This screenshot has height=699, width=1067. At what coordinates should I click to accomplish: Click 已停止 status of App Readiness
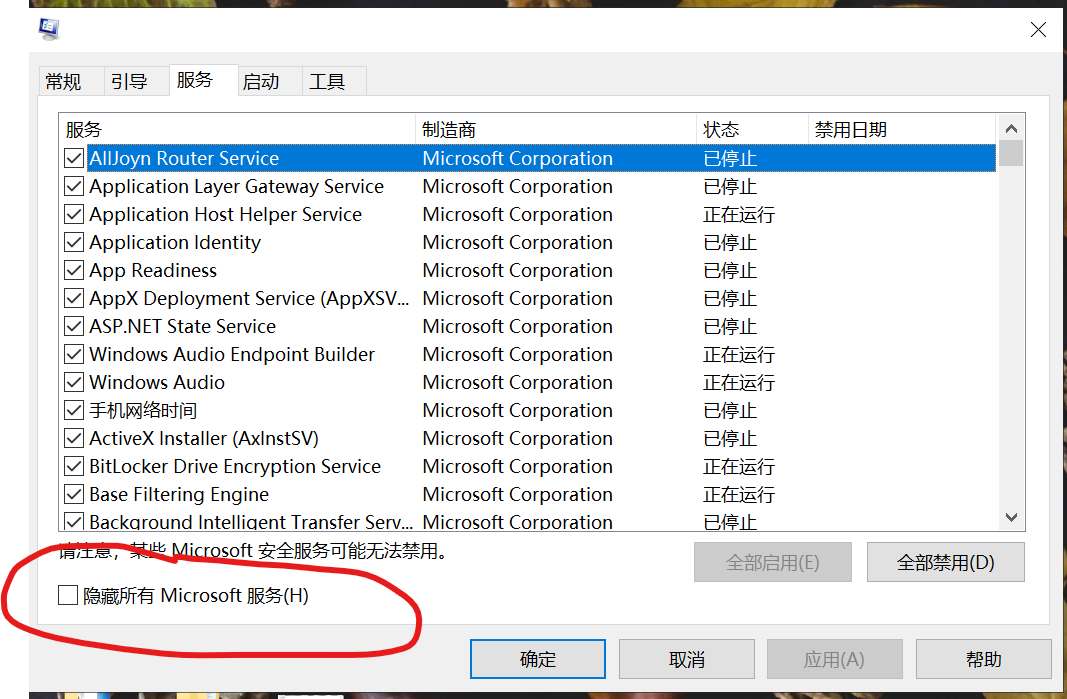[730, 270]
